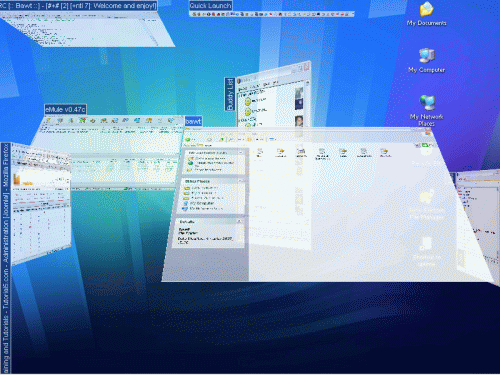Click the Up folder icon in Explorer toolbar
The width and height of the screenshot is (500, 375).
pos(221,139)
